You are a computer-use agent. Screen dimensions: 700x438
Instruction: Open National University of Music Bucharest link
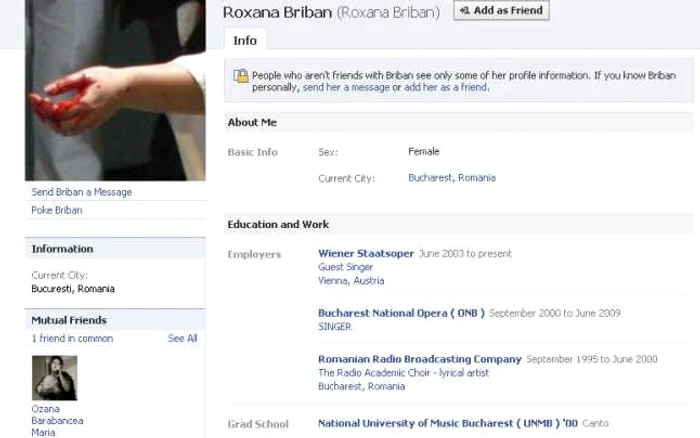tap(448, 423)
